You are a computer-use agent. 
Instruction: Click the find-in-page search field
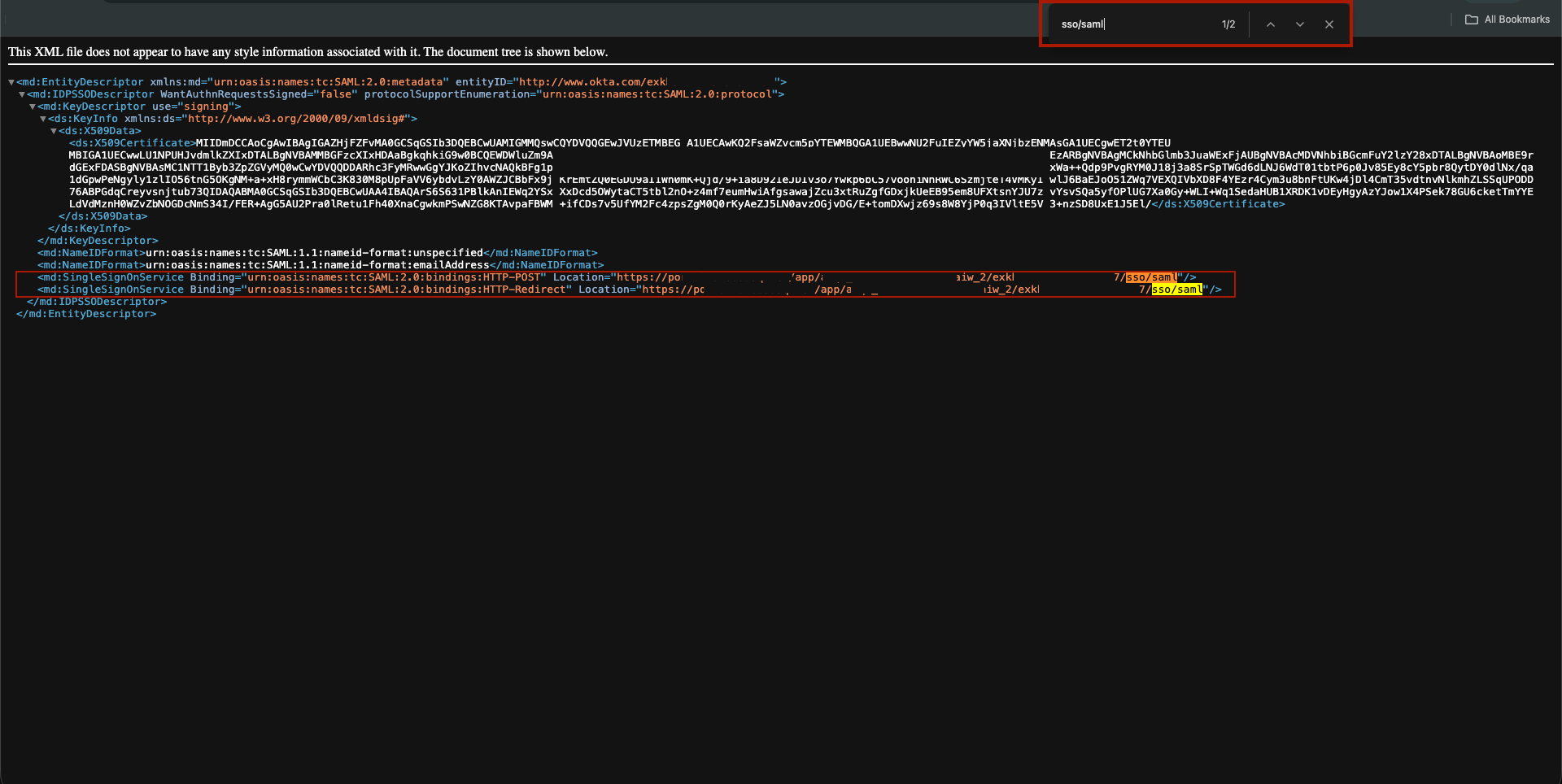(x=1135, y=24)
